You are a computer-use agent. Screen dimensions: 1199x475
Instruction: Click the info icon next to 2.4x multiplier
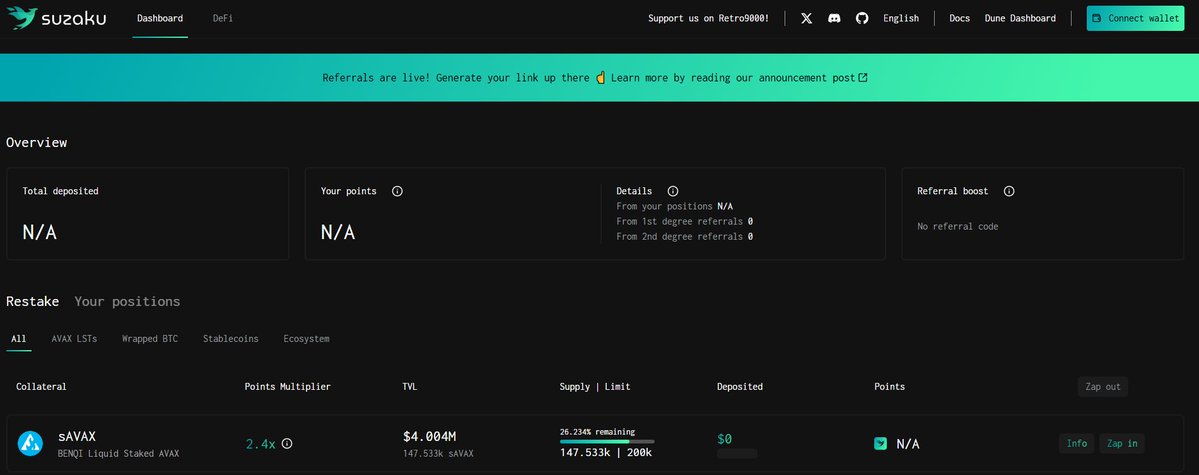(x=287, y=443)
